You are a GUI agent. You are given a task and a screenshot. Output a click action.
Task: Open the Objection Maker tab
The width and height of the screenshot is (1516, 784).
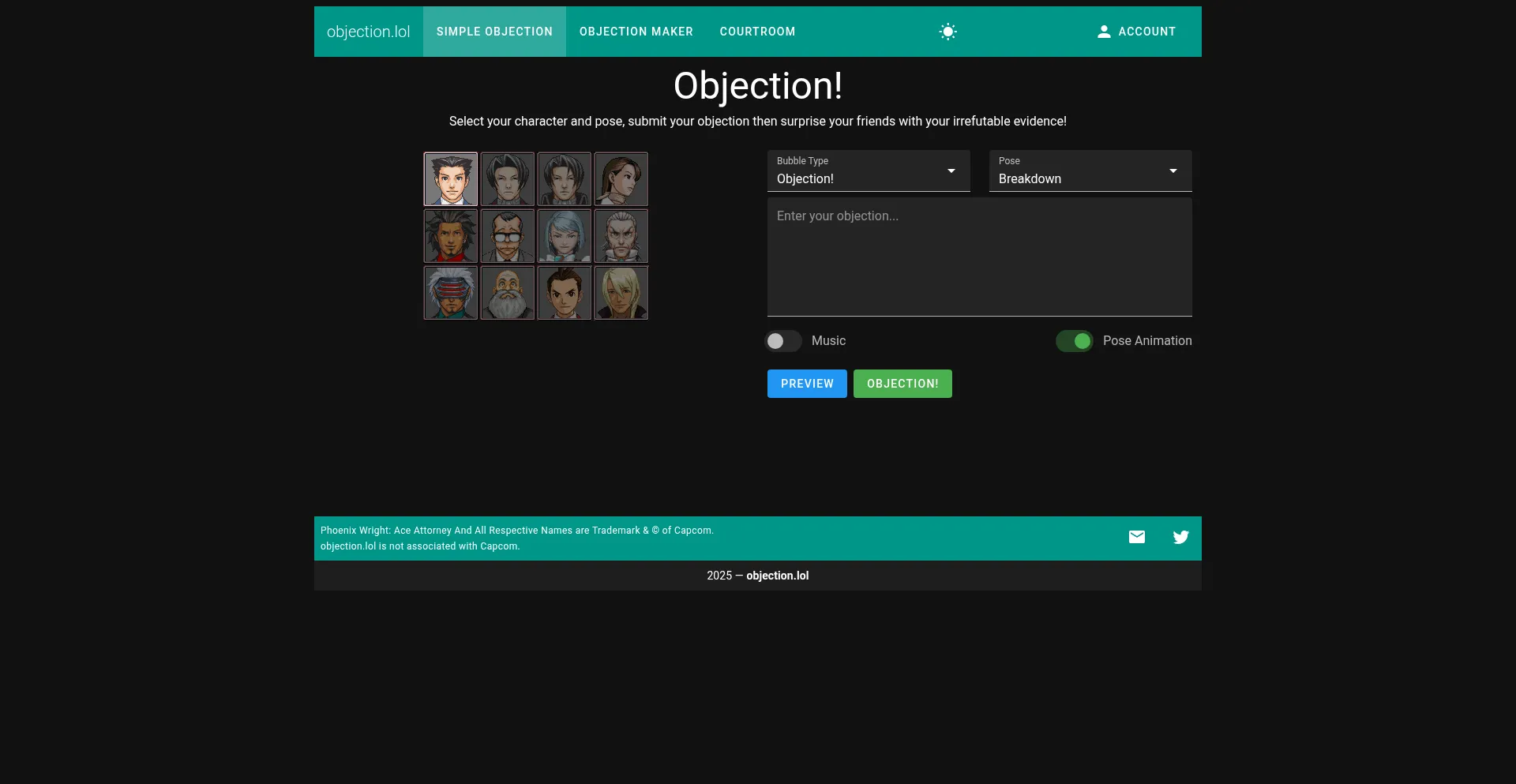pos(636,32)
